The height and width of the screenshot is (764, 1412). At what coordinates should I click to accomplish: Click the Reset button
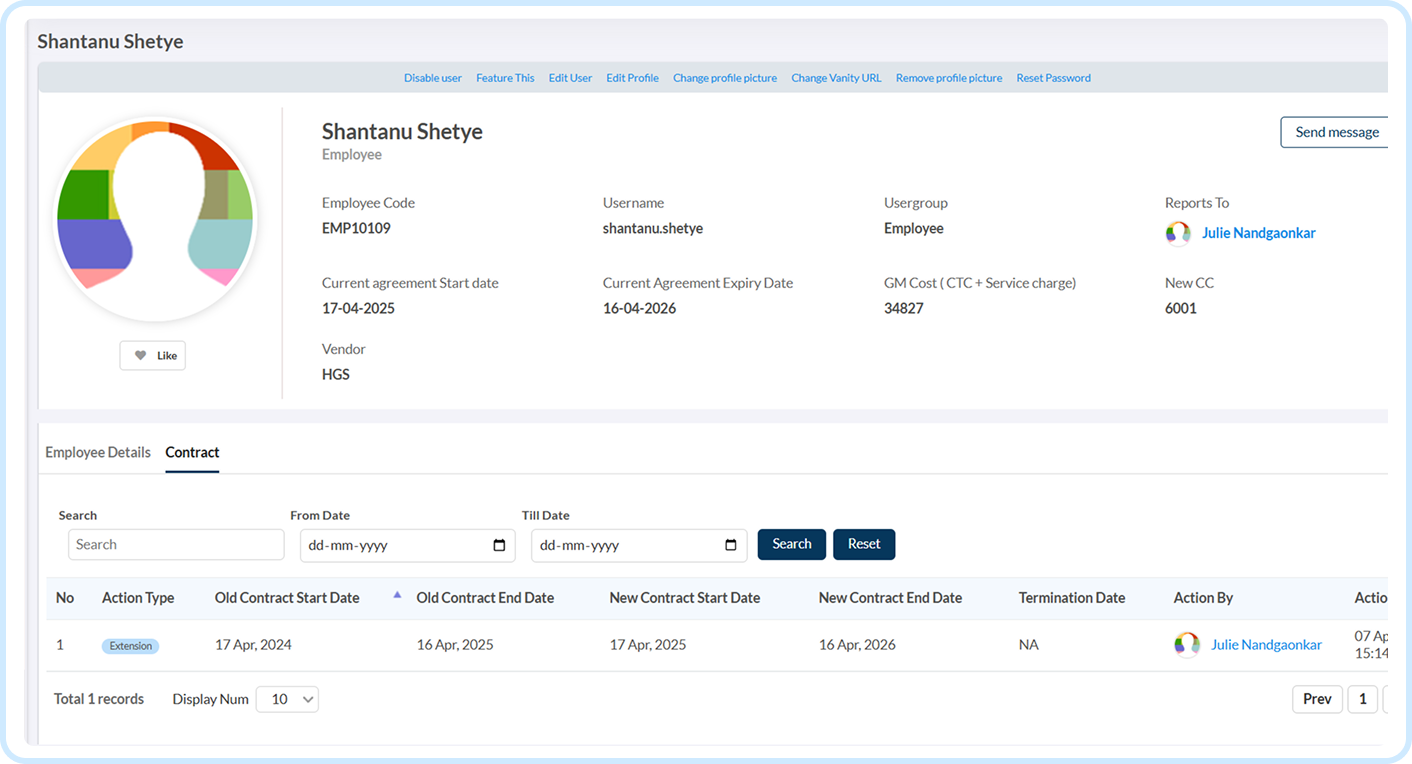[x=864, y=544]
